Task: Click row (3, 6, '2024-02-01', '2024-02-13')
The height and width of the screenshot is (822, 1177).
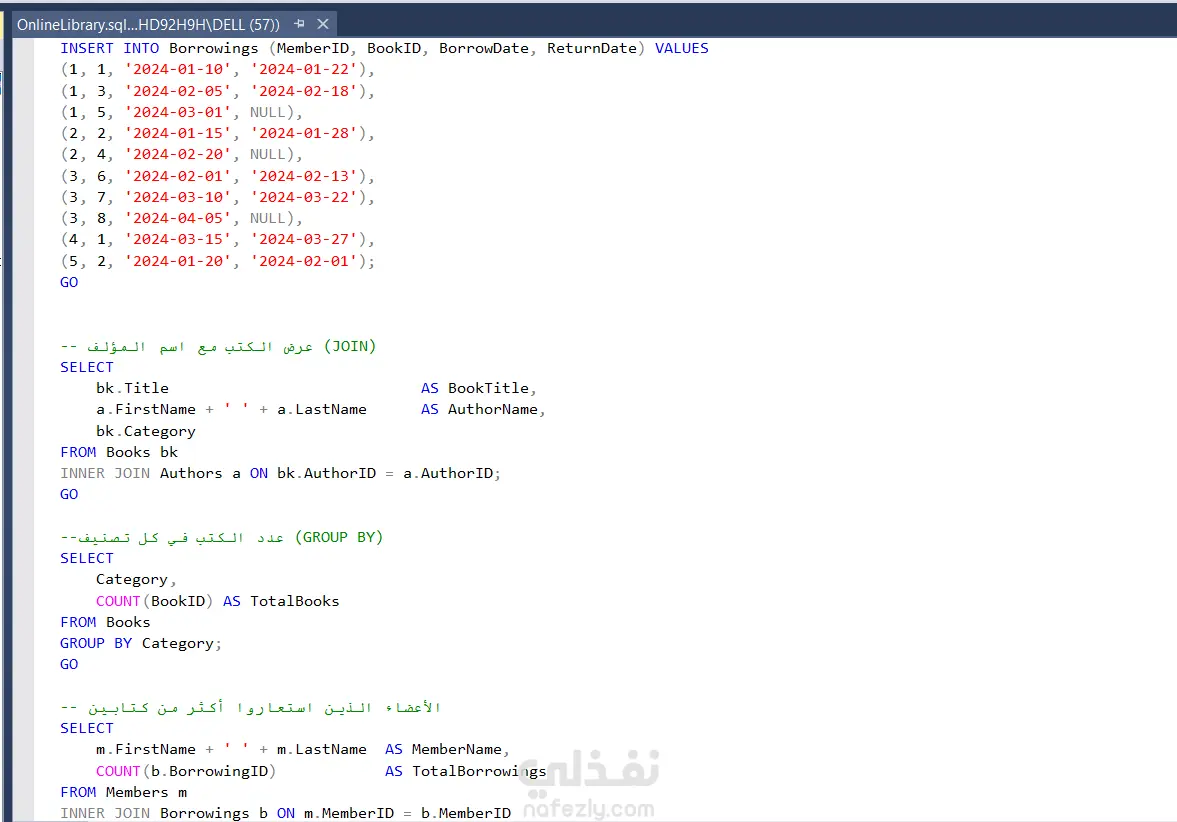Action: [x=217, y=176]
